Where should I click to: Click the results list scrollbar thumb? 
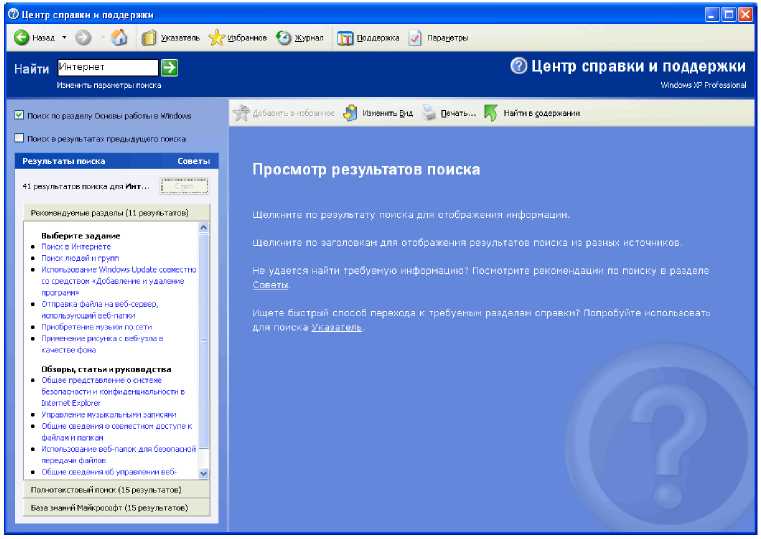tap(204, 341)
